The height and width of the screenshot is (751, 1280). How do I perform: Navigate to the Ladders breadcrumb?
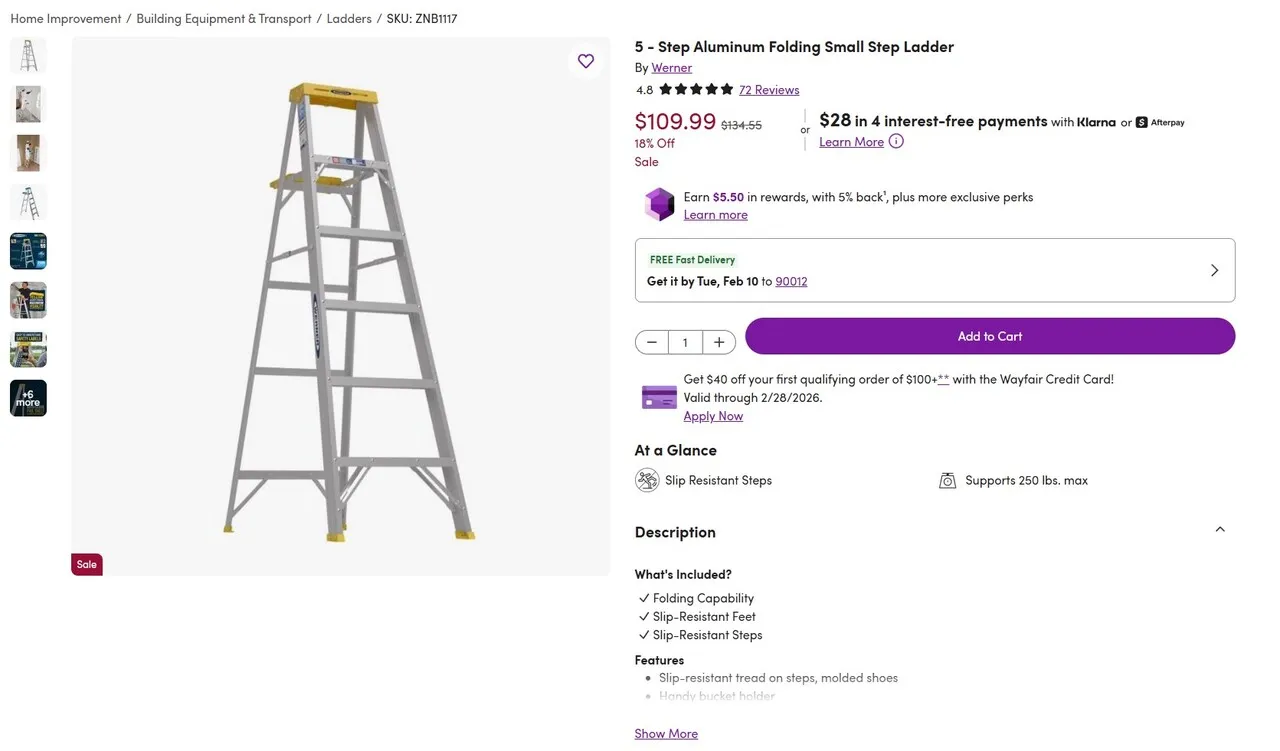point(348,18)
